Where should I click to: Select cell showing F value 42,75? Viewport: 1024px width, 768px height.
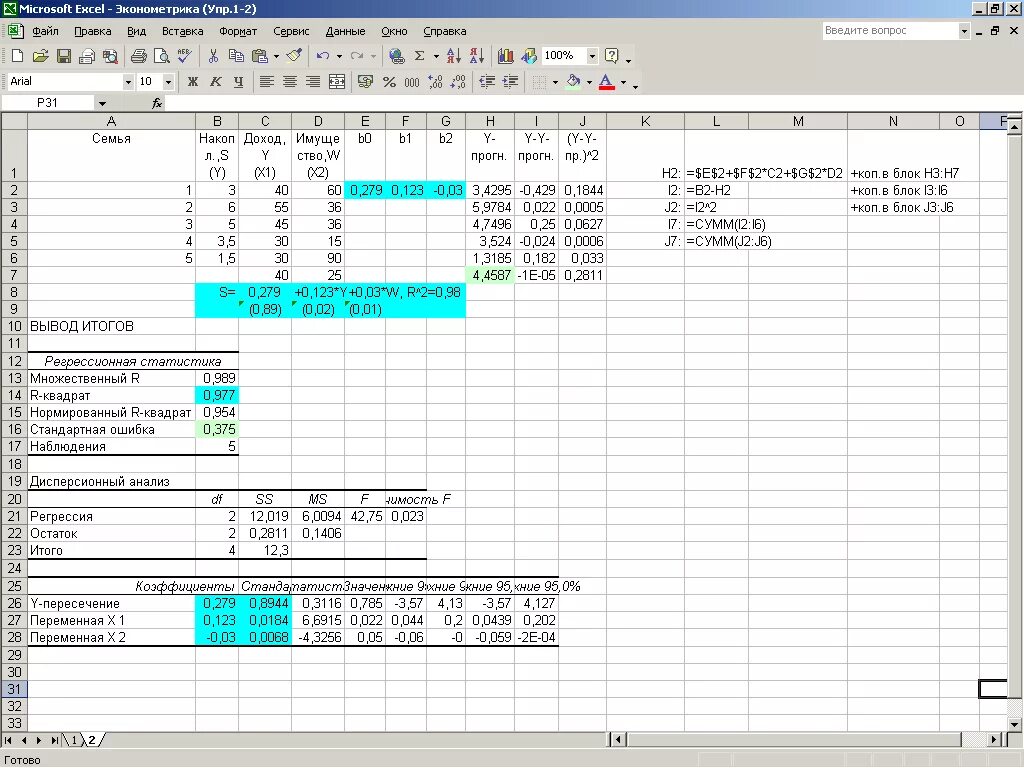365,516
